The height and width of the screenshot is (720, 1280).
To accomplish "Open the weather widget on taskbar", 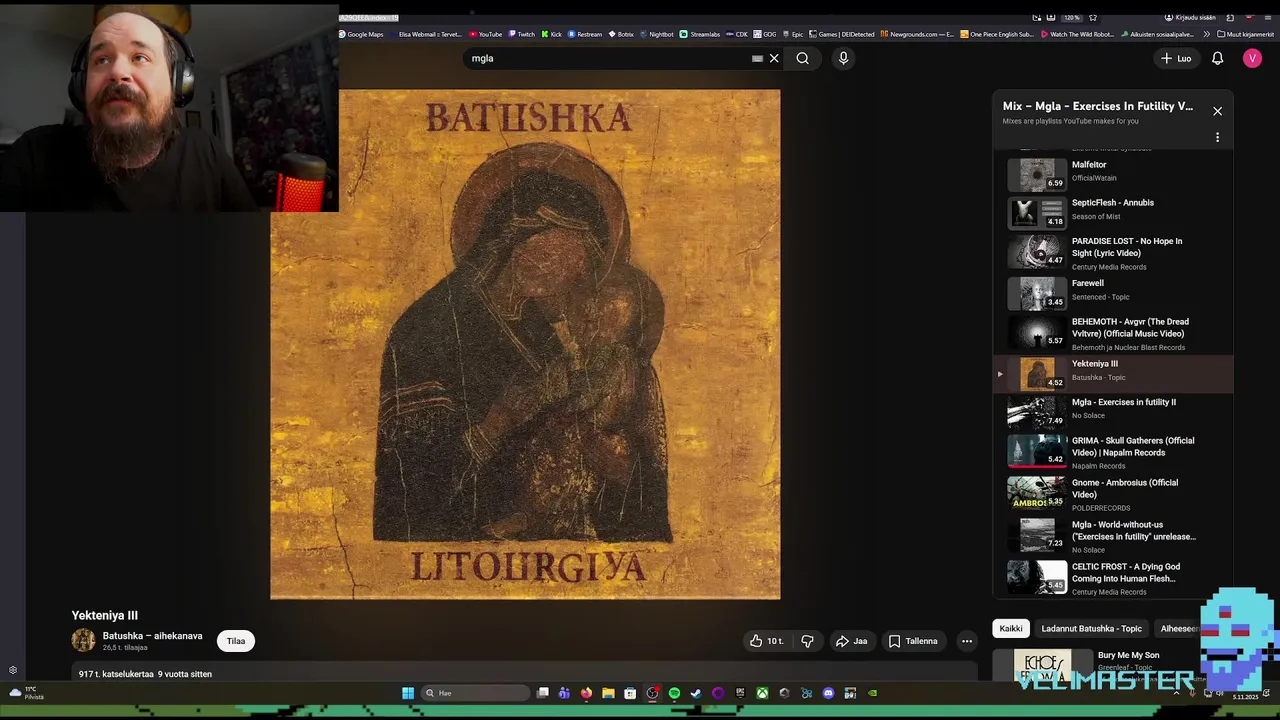I will coord(25,693).
